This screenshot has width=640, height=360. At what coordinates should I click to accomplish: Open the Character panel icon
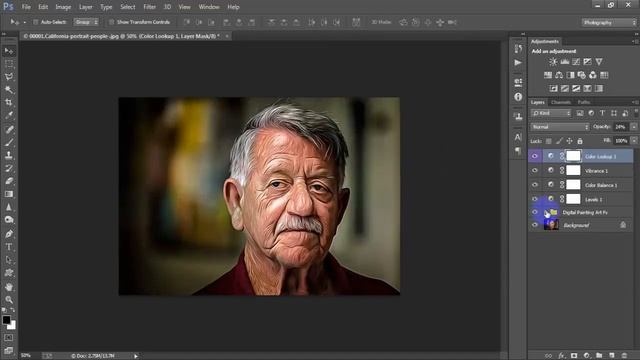(x=518, y=137)
